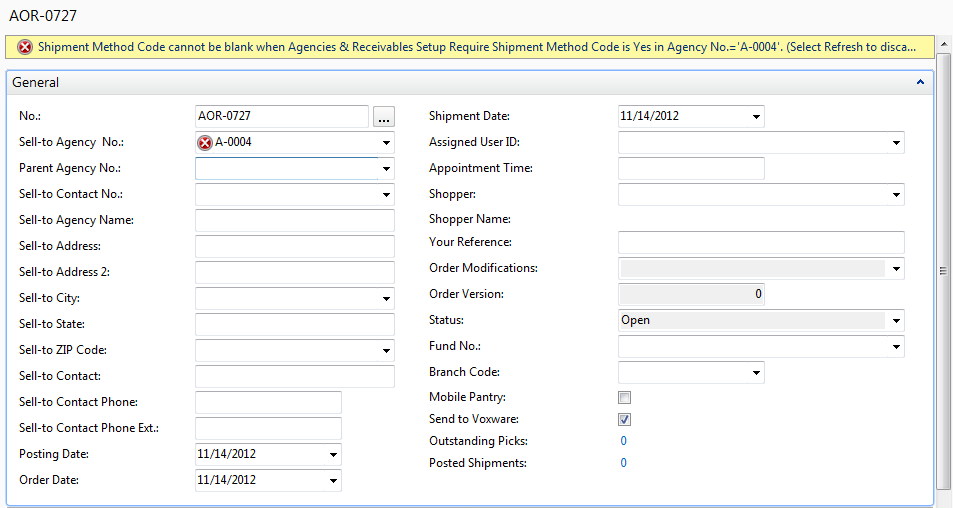This screenshot has height=508, width=953.
Task: Click the Outstanding Picks value link
Action: pyautogui.click(x=623, y=441)
